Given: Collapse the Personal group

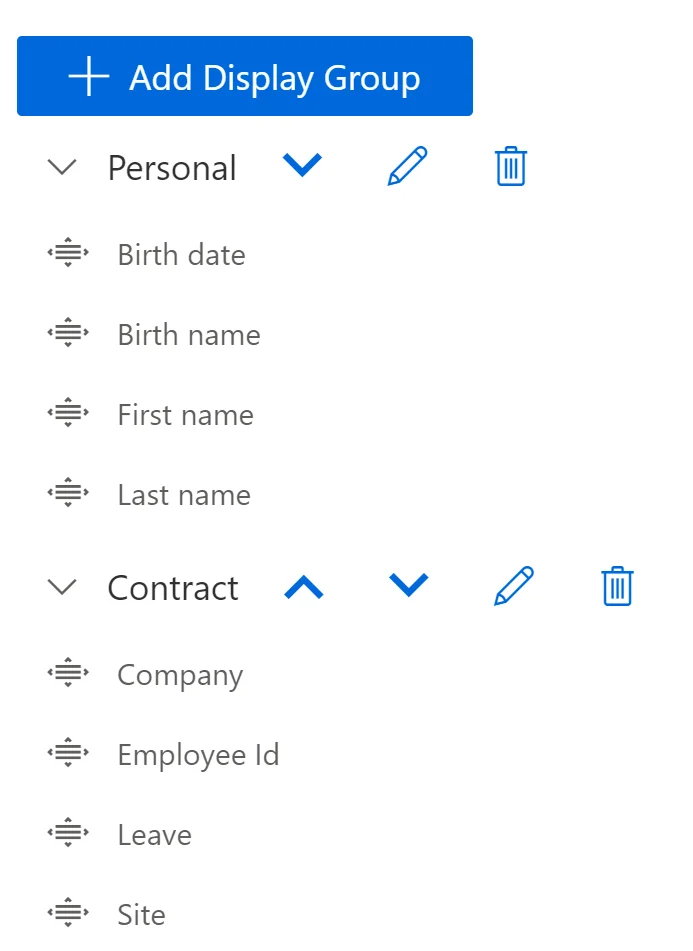Looking at the screenshot, I should [62, 167].
